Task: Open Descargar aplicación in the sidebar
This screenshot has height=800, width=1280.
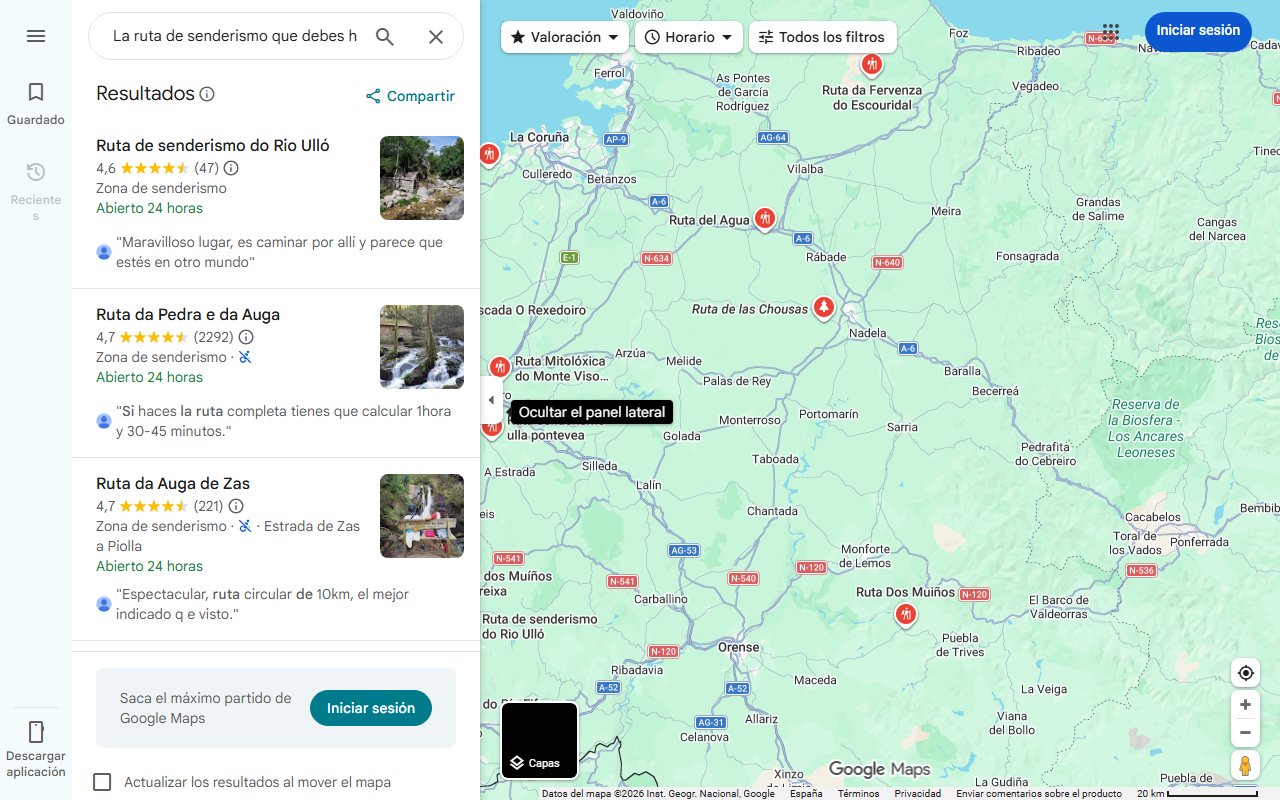Action: 36,747
